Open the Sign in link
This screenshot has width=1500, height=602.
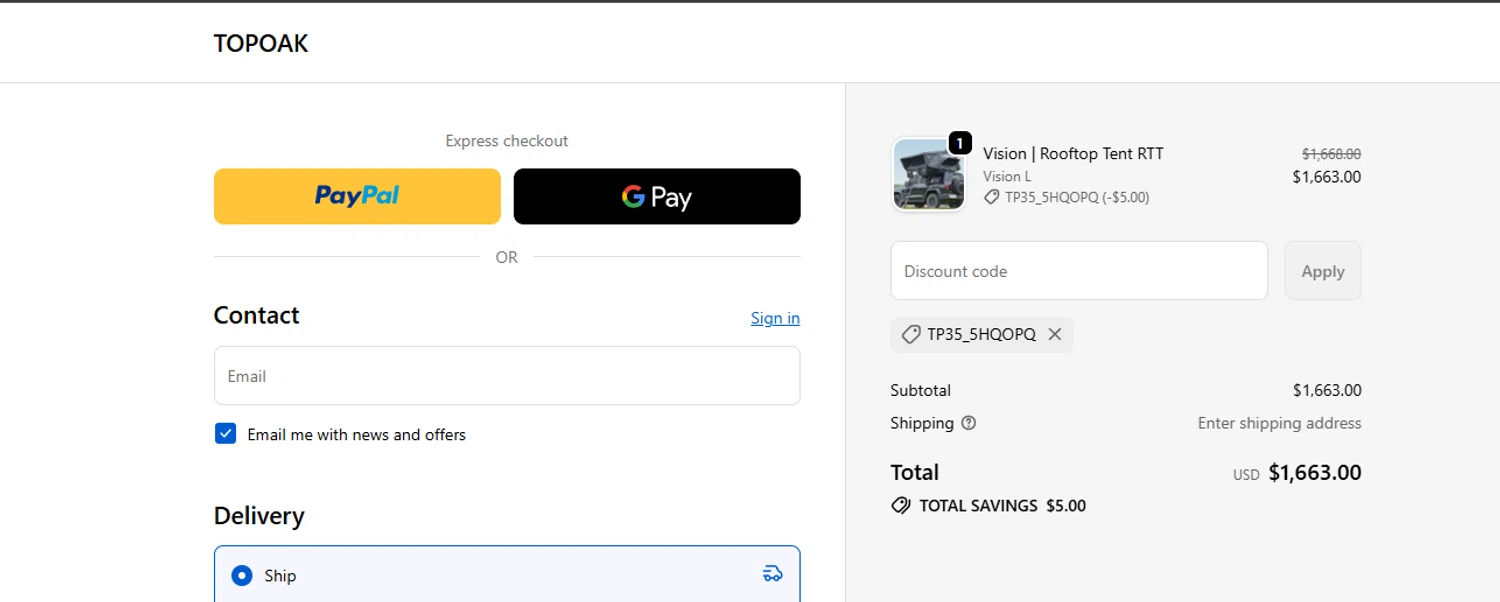point(775,318)
